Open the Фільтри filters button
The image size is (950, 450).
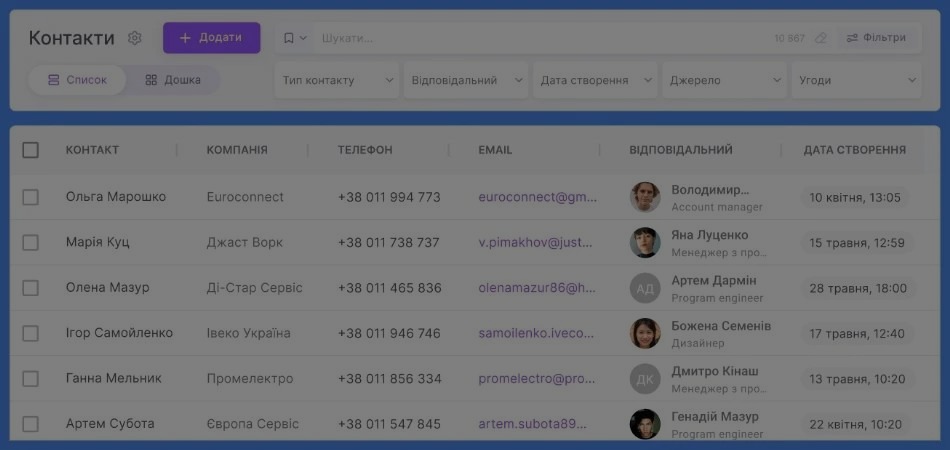[x=877, y=38]
